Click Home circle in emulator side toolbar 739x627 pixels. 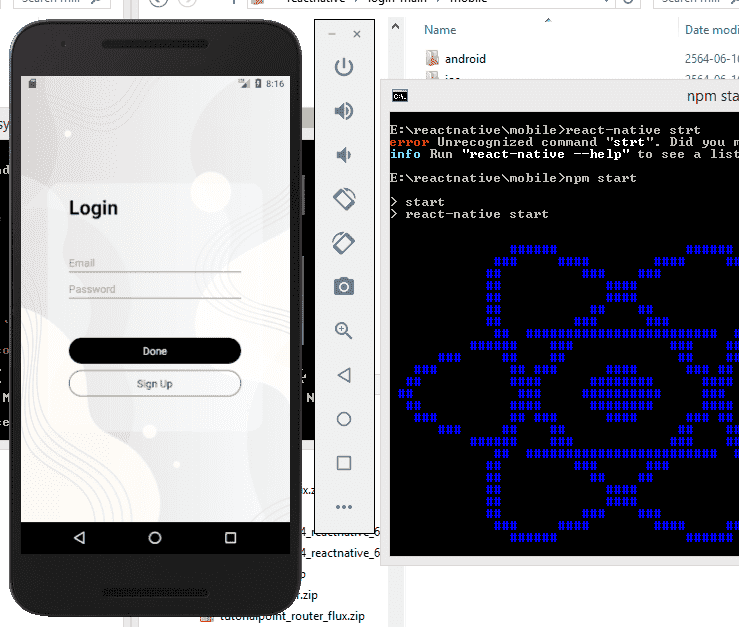tap(344, 419)
